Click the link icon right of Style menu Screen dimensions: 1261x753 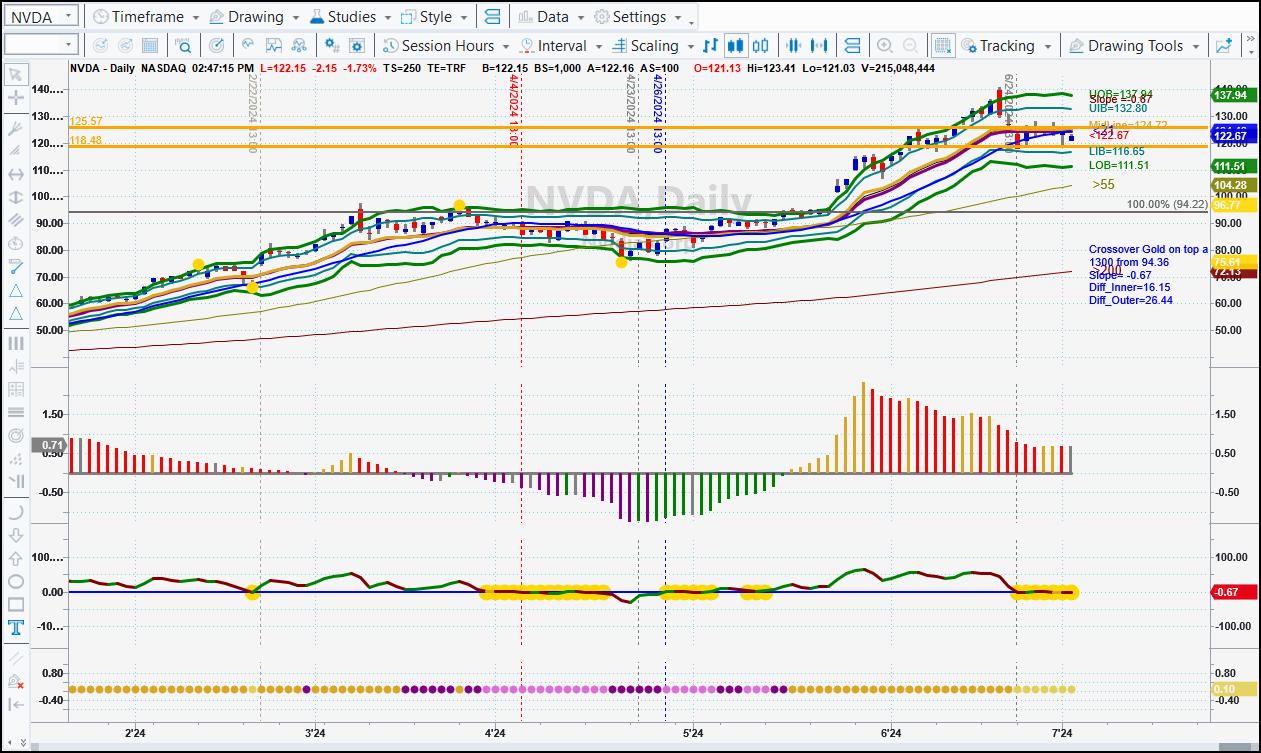491,17
